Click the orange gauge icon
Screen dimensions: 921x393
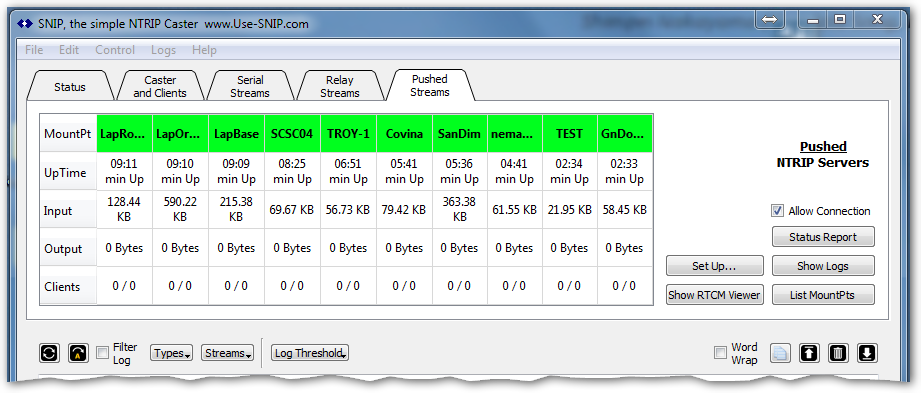(78, 352)
